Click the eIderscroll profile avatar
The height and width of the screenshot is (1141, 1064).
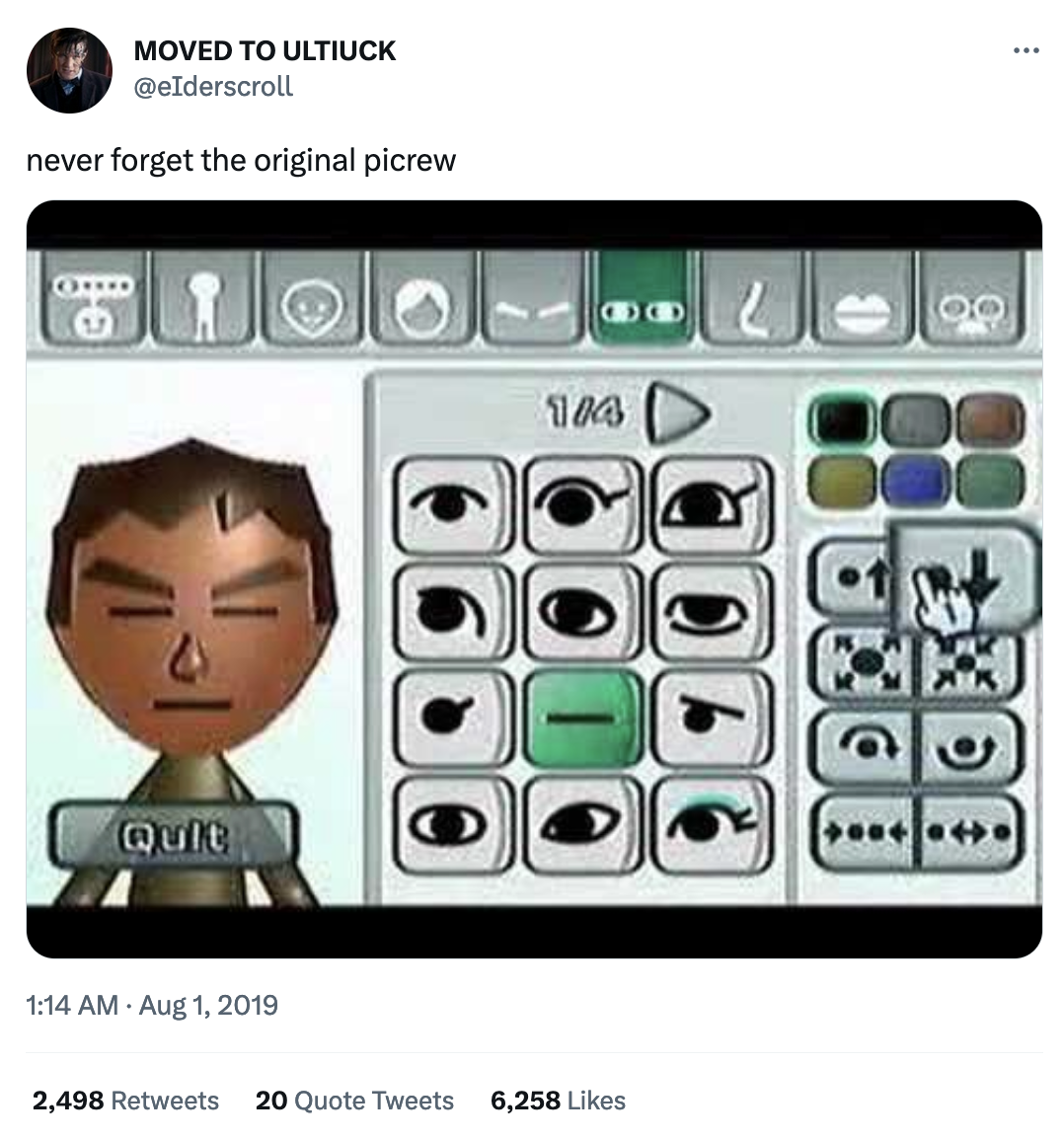click(69, 70)
